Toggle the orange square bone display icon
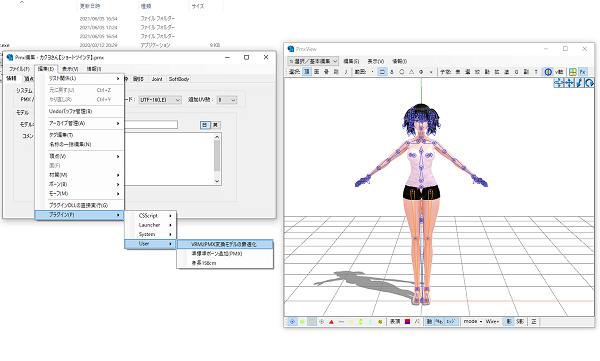The height and width of the screenshot is (361, 600). [312, 322]
